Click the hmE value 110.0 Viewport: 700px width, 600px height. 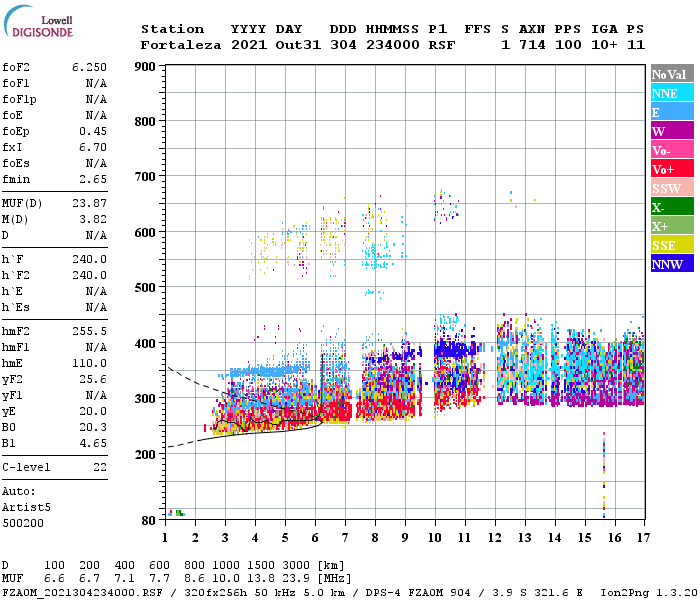(89, 363)
